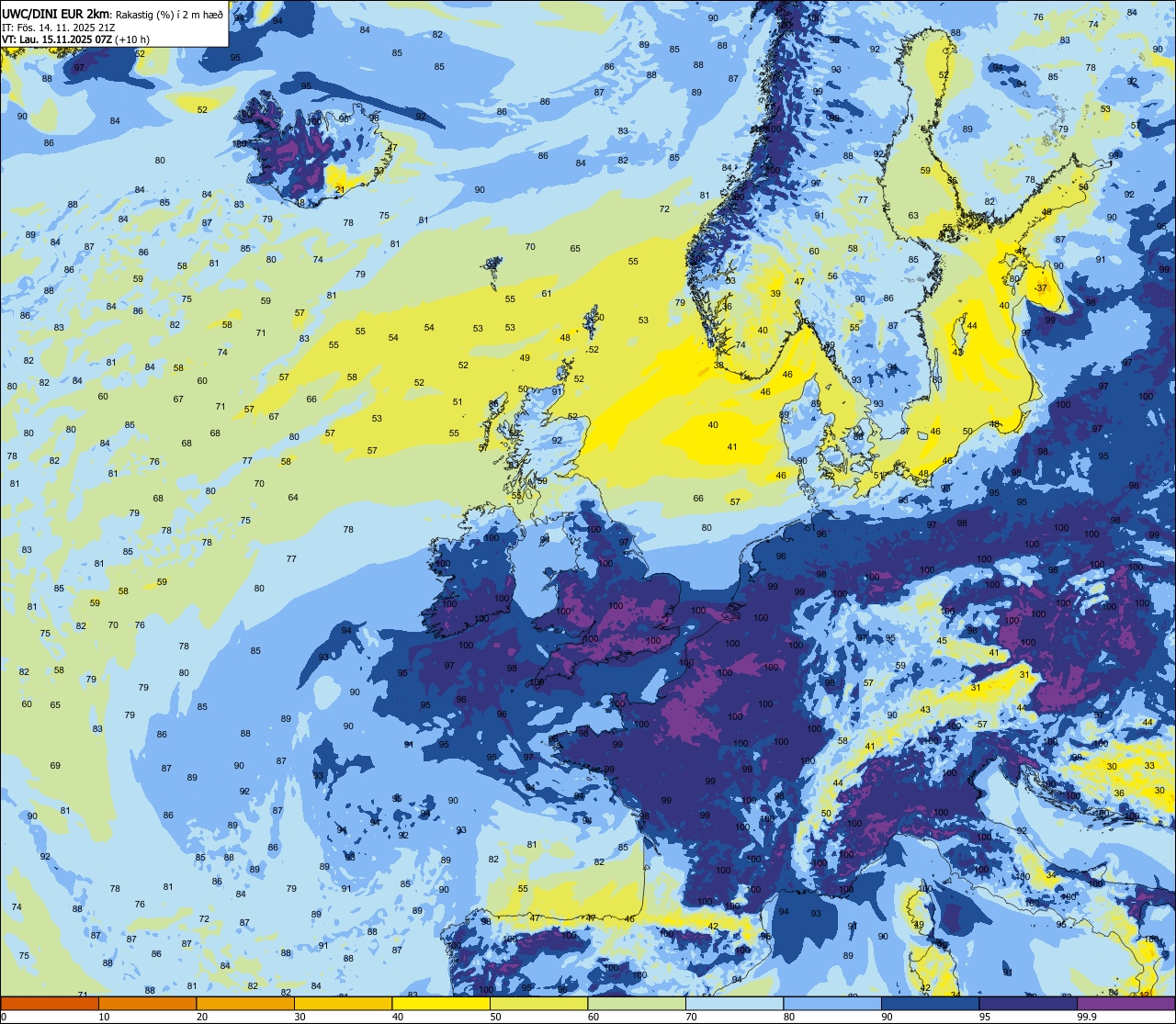The width and height of the screenshot is (1176, 1024).
Task: Click the "21" humidity value in southeast Iceland
Action: pyautogui.click(x=340, y=190)
